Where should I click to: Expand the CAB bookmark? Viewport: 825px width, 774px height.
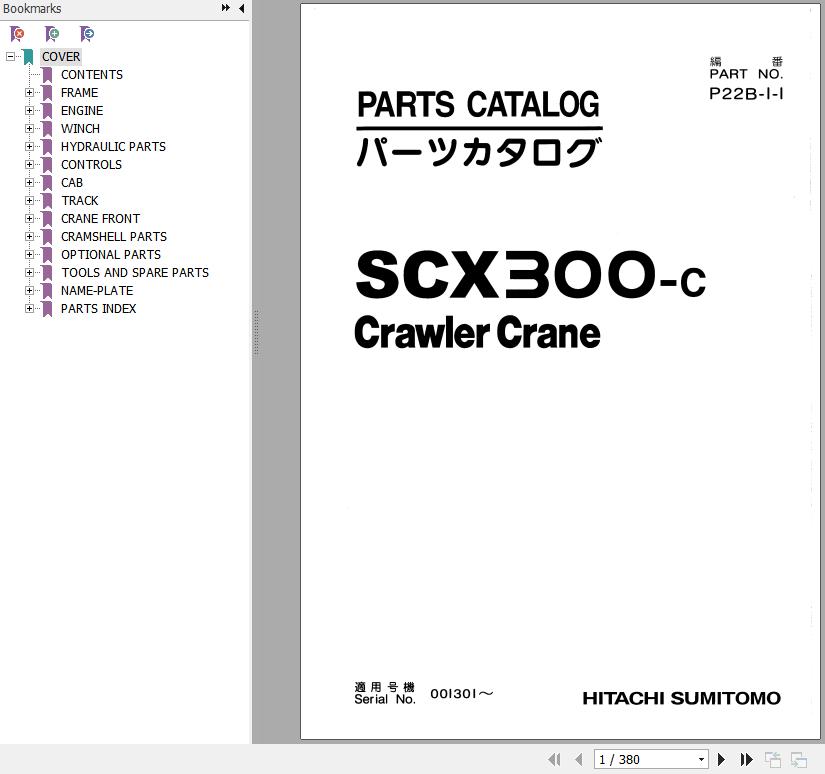click(29, 183)
